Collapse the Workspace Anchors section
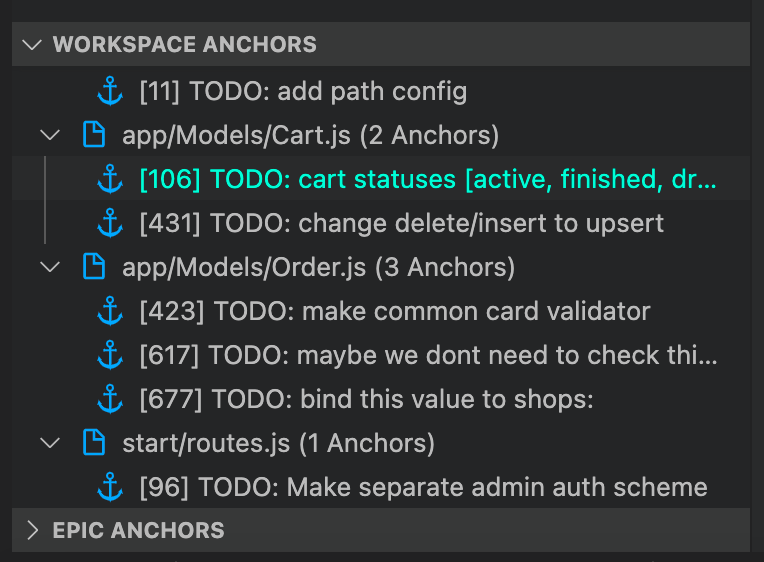Viewport: 764px width, 562px height. (x=33, y=45)
